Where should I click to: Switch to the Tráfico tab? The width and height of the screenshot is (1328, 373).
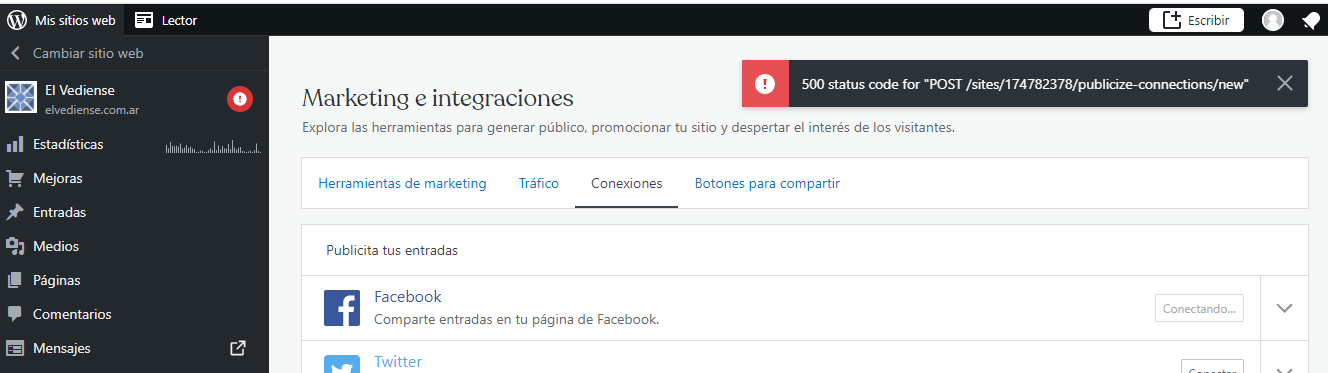[x=539, y=184]
